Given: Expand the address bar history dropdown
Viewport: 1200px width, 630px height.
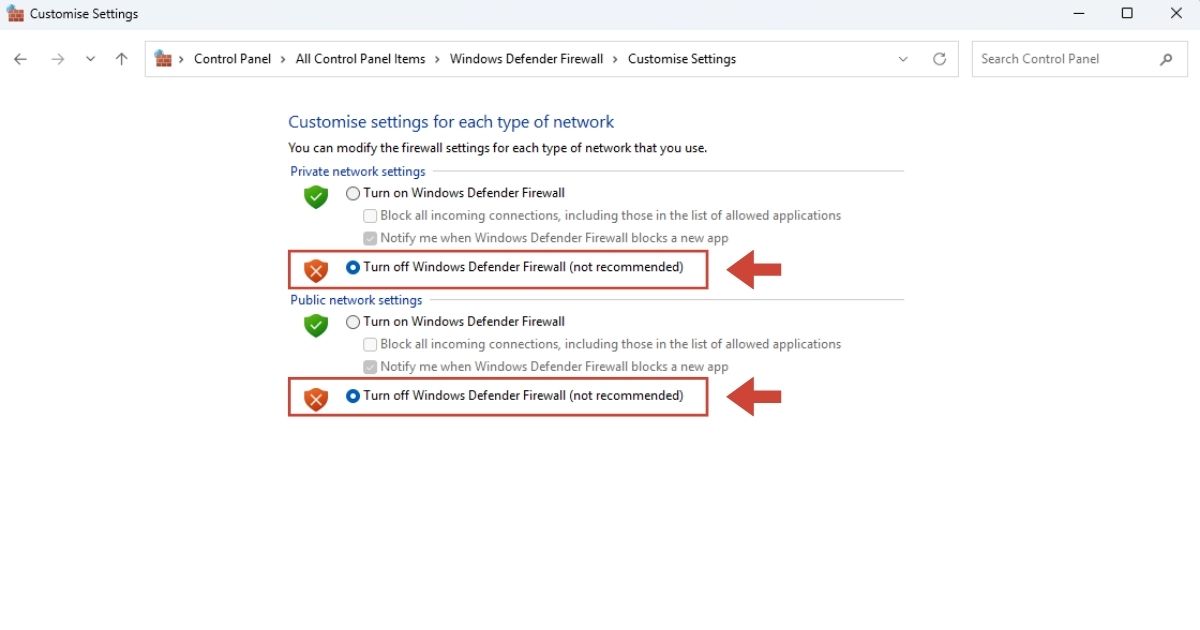Looking at the screenshot, I should pos(903,59).
